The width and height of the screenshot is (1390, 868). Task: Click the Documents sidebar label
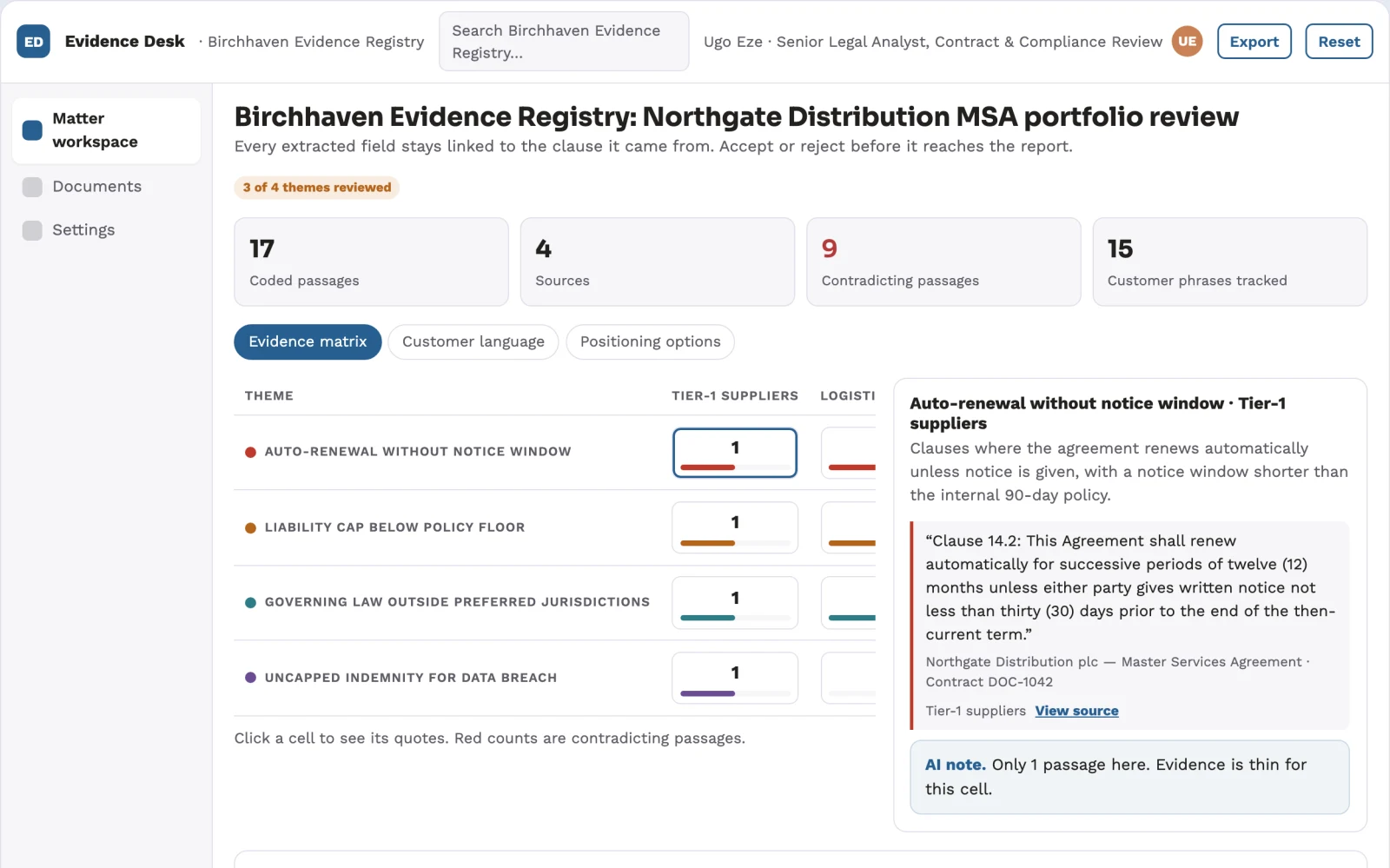pos(96,187)
